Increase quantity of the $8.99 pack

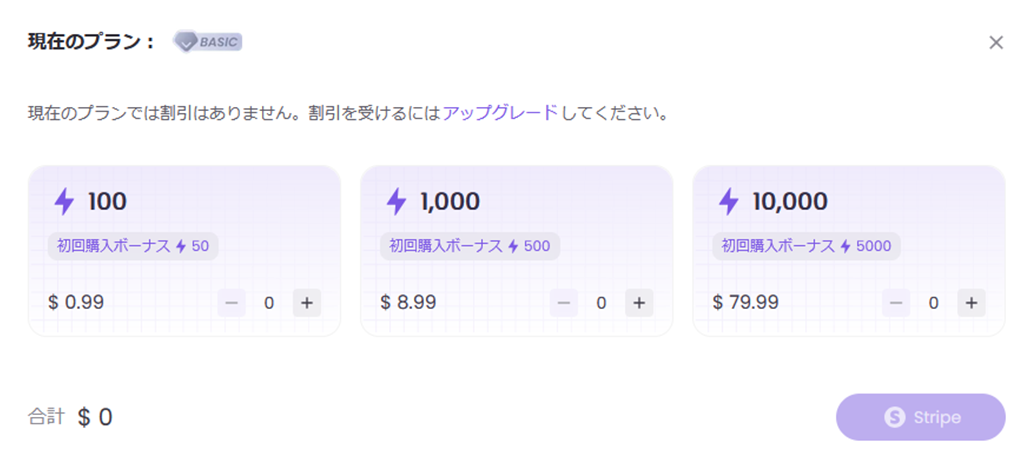(x=639, y=303)
